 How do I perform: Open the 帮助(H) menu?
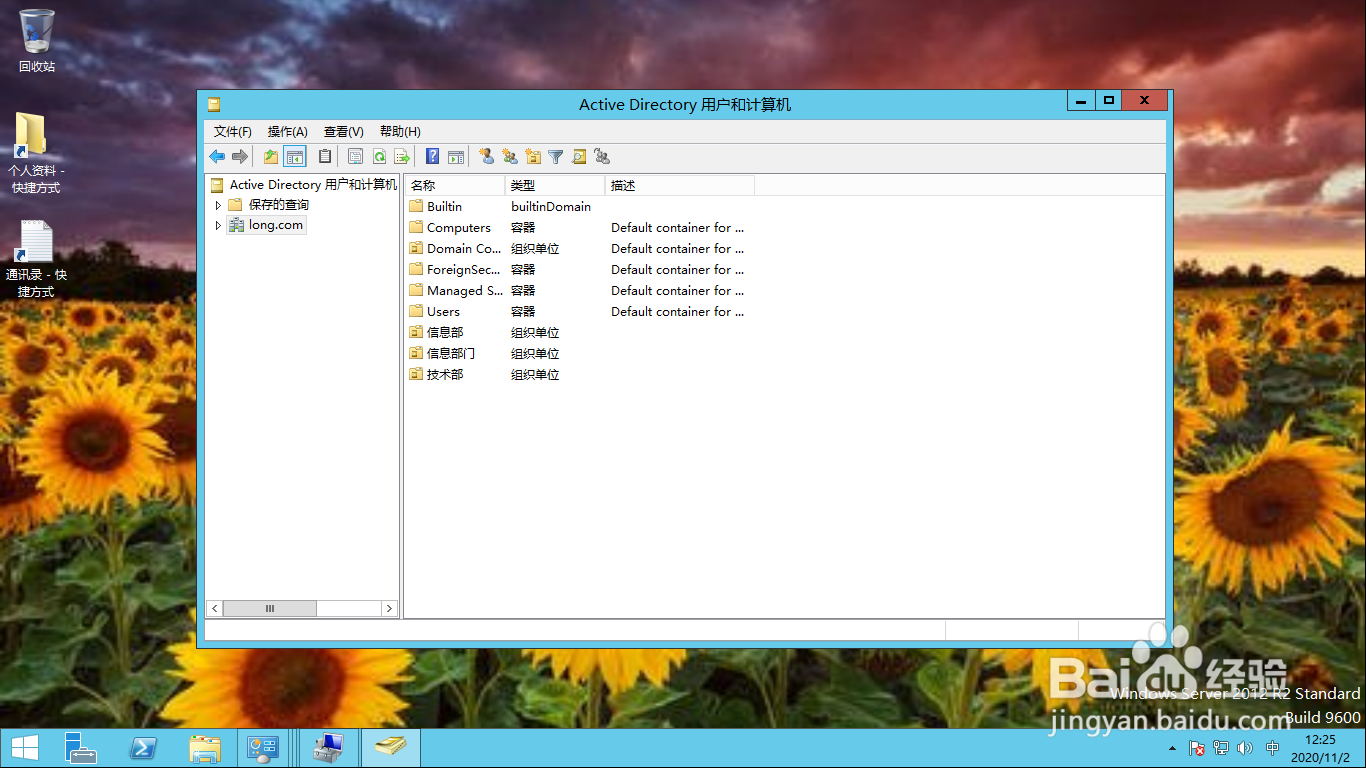click(x=400, y=132)
